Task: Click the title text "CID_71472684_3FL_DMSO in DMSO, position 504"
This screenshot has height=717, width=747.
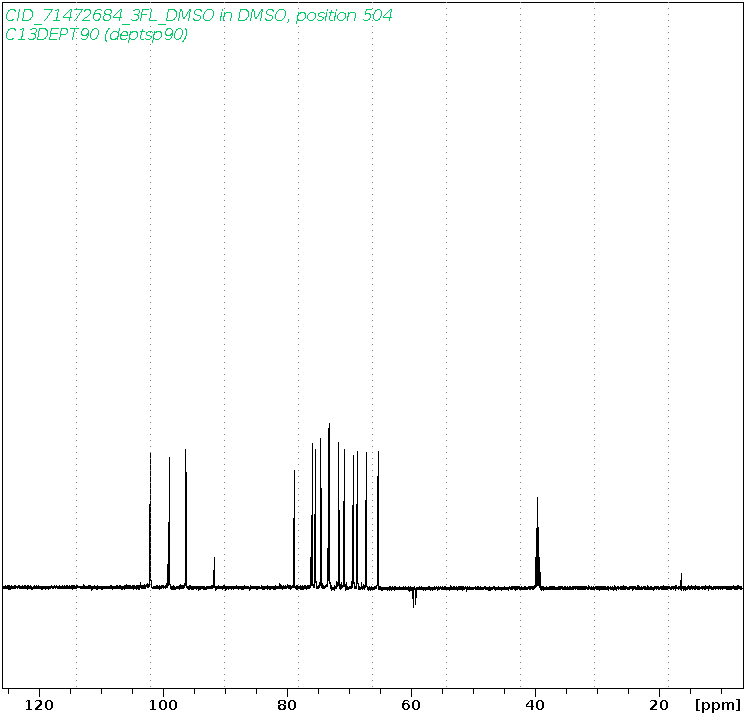Action: click(199, 15)
